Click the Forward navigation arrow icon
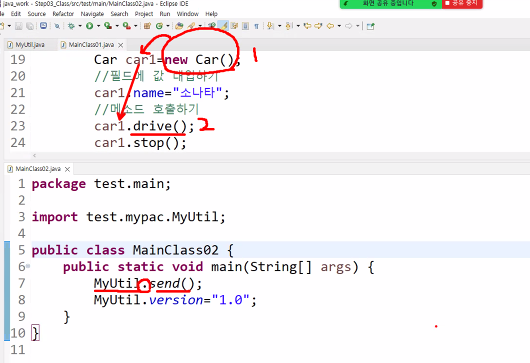Image resolution: width=530 pixels, height=363 pixels. coord(348,26)
